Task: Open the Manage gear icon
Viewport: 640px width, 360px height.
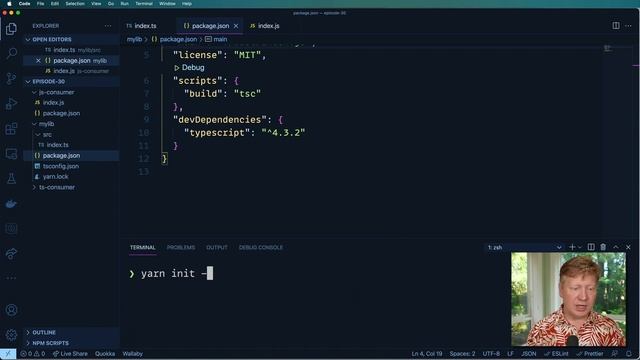Action: 11,335
